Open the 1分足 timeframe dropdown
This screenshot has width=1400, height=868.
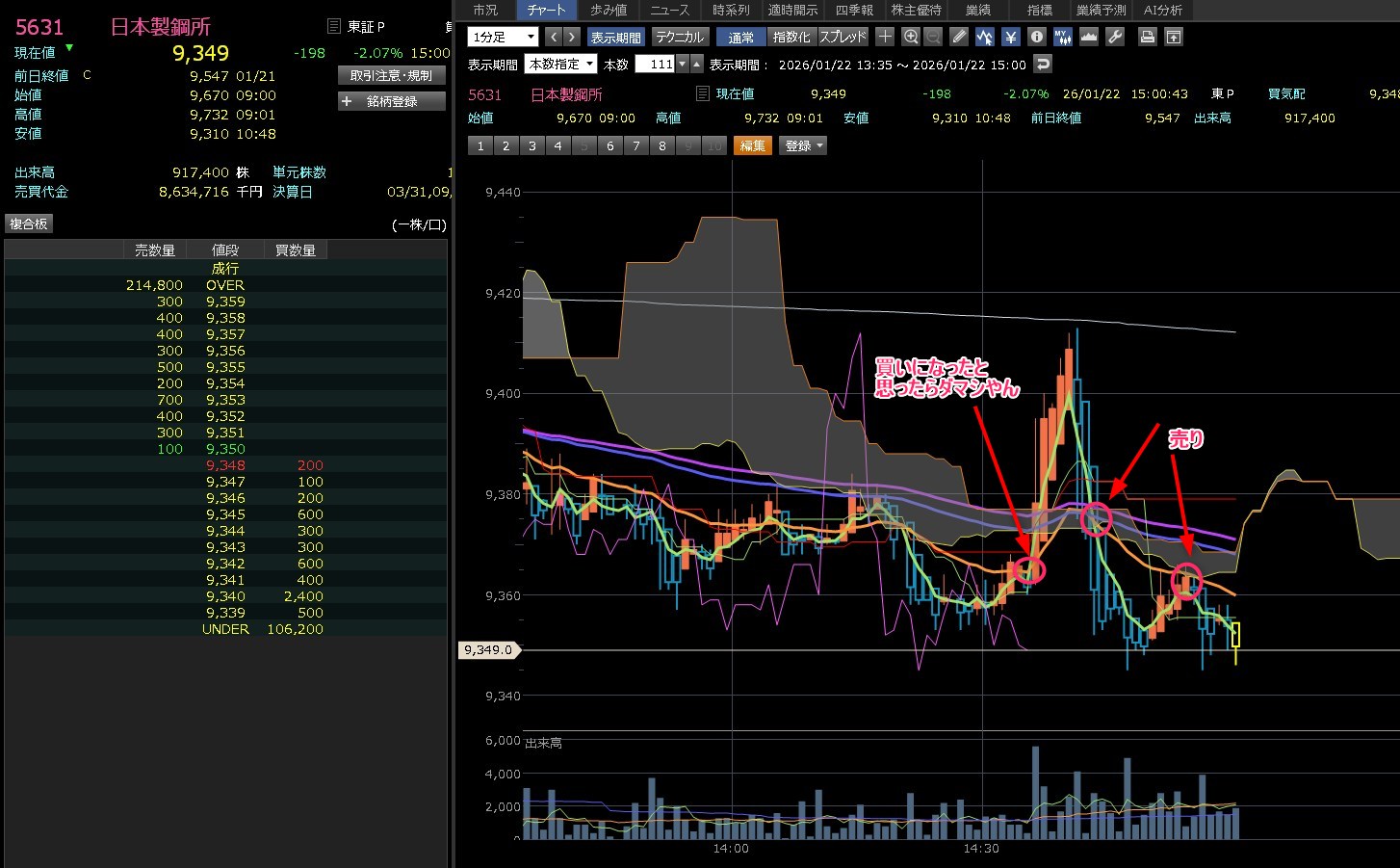pos(503,37)
